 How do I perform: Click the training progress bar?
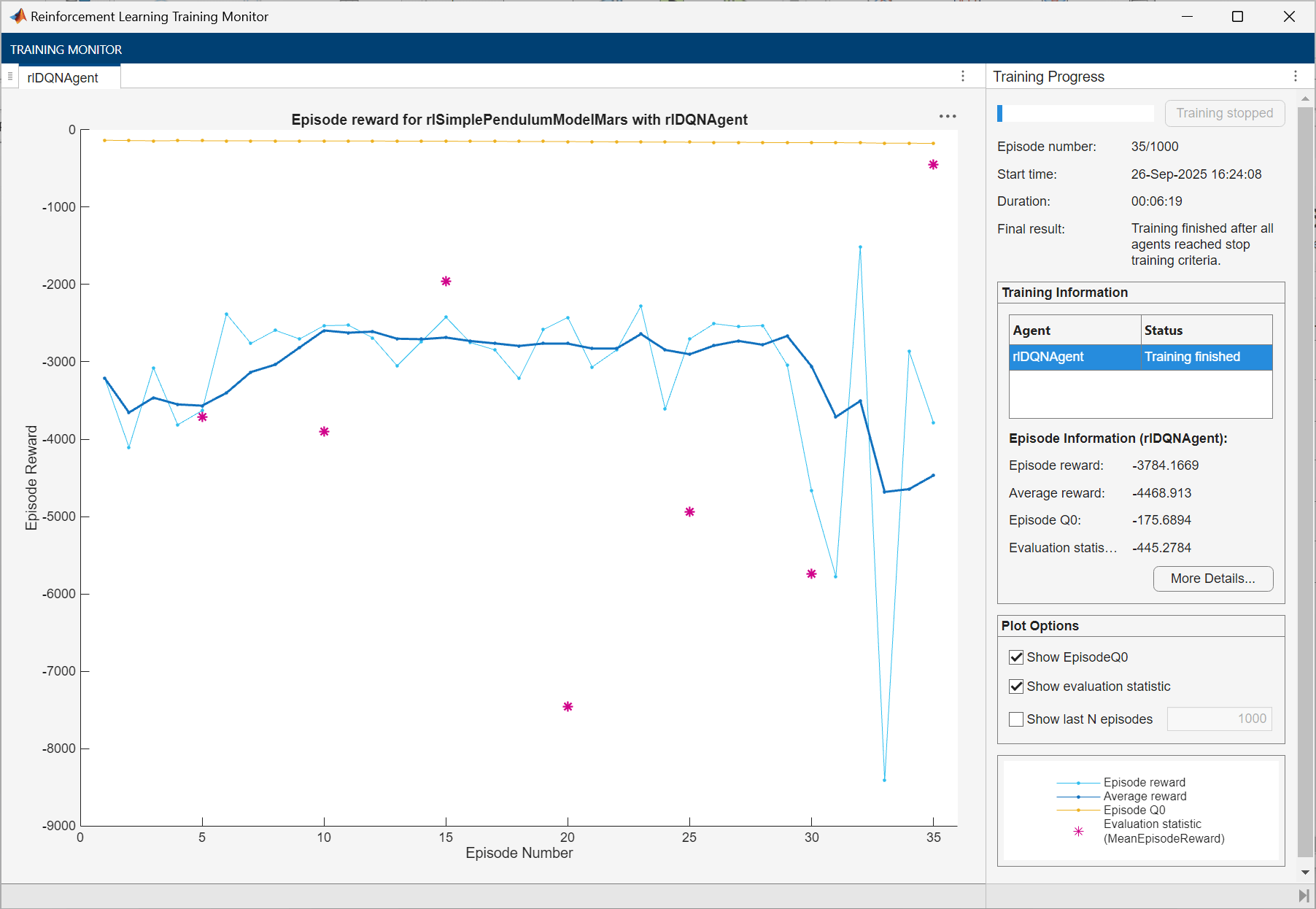coord(1075,113)
